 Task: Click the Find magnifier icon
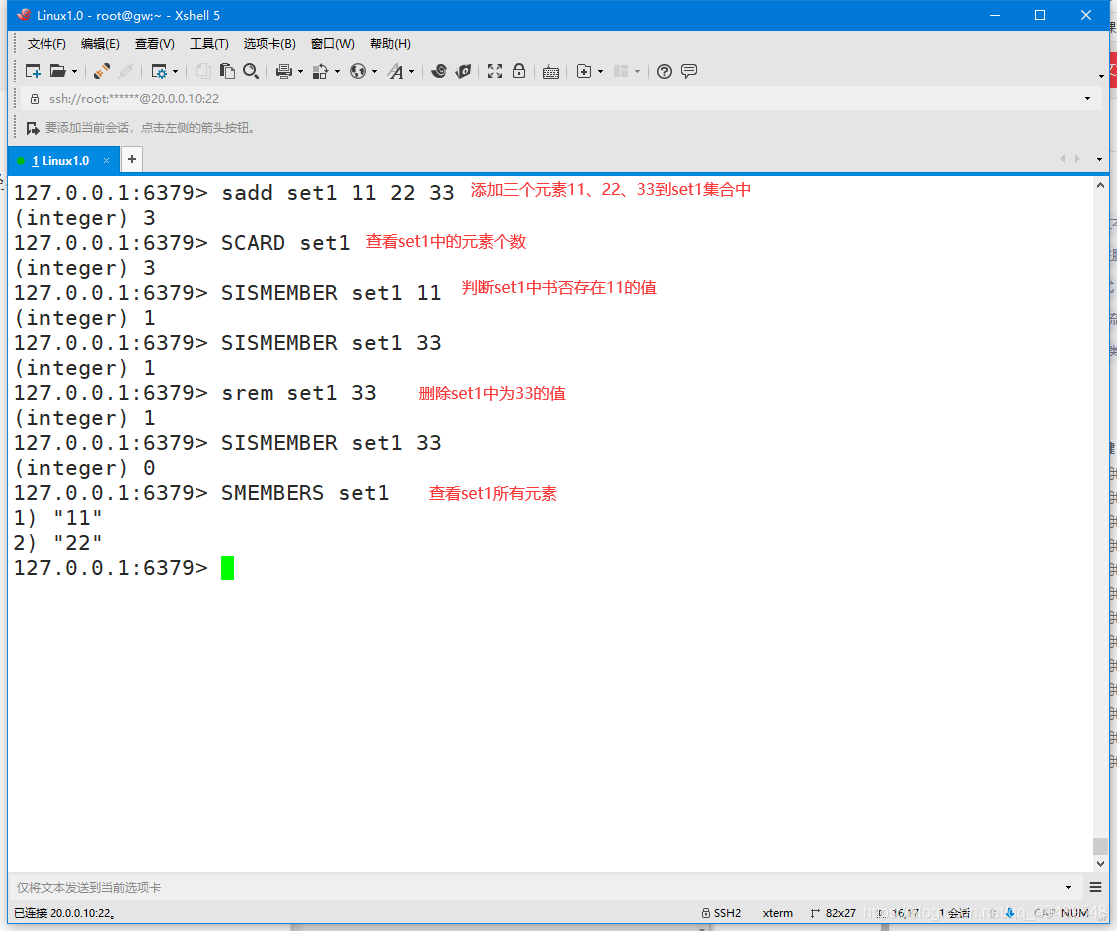pyautogui.click(x=251, y=71)
